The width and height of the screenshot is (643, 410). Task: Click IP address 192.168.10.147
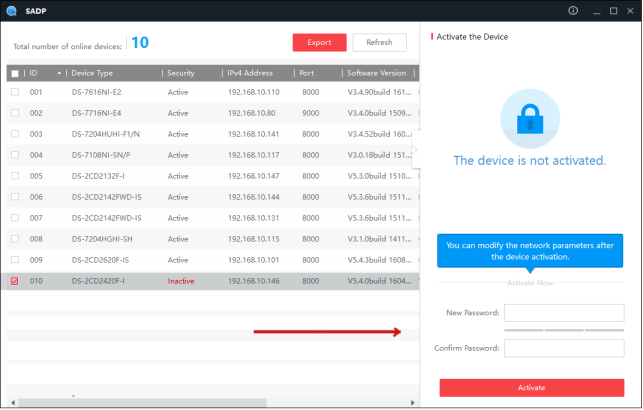[x=254, y=175]
